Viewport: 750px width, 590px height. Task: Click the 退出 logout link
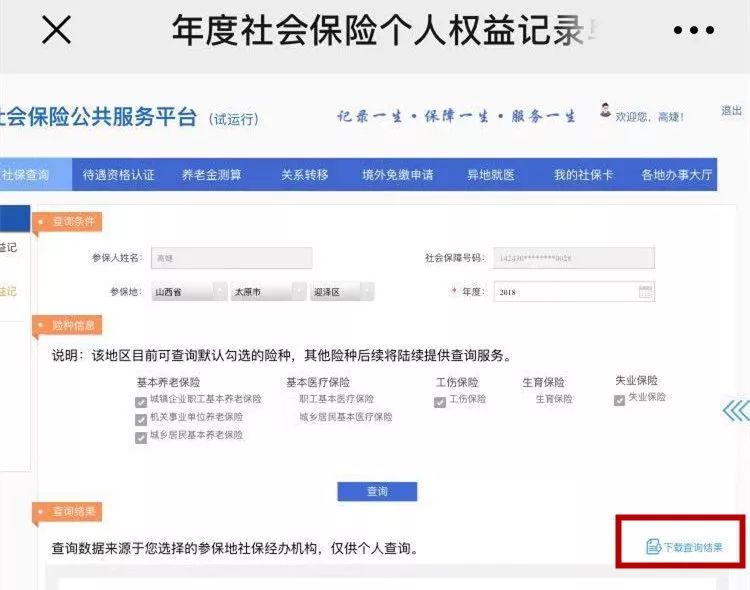click(731, 111)
